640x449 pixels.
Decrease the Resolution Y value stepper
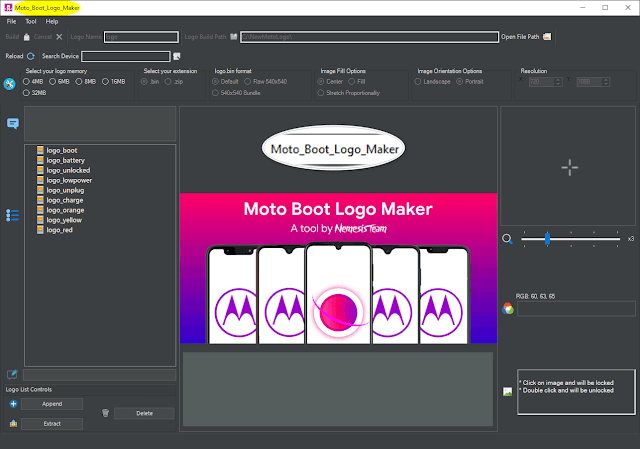click(x=606, y=84)
